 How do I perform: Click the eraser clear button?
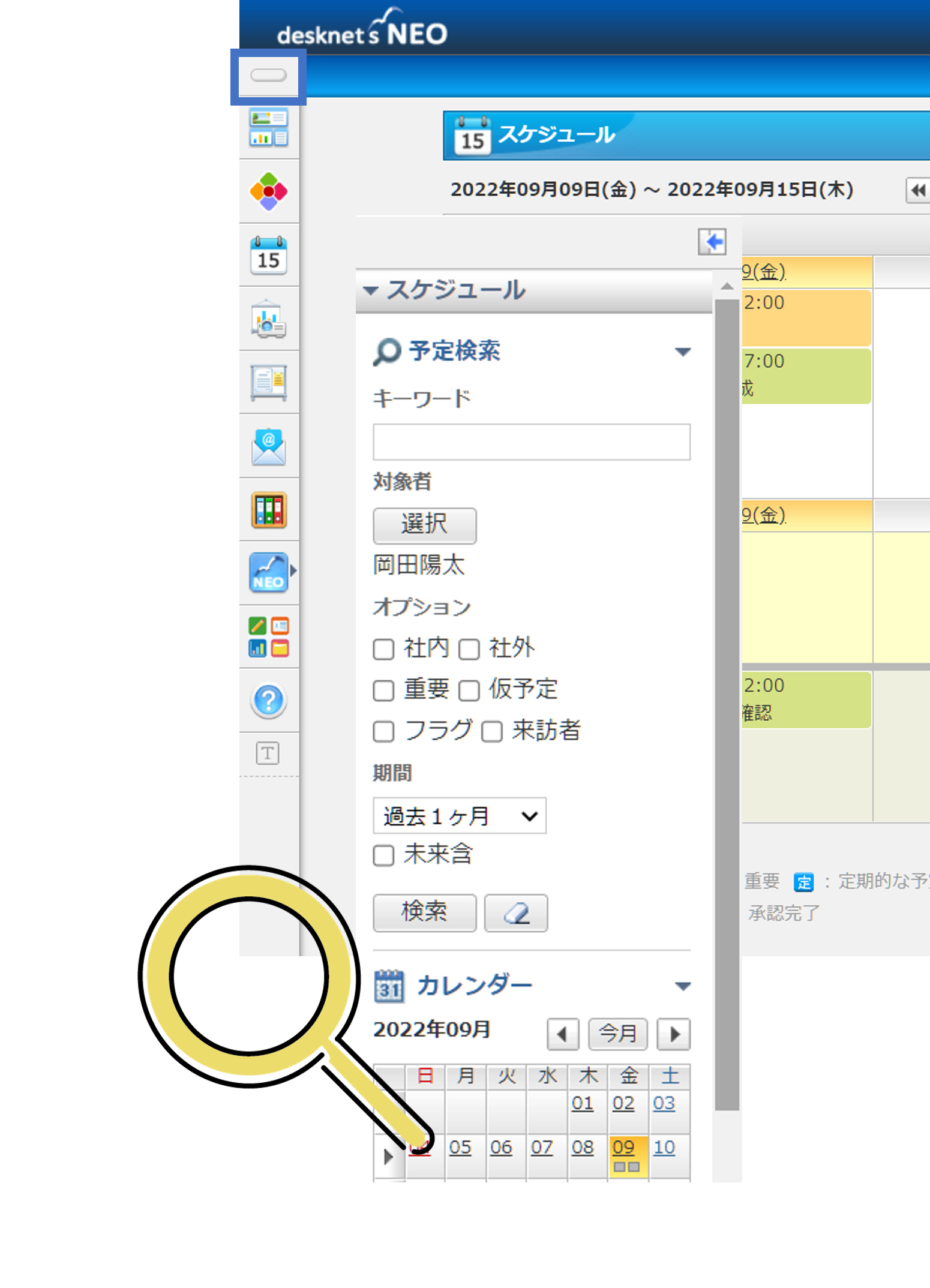point(515,913)
